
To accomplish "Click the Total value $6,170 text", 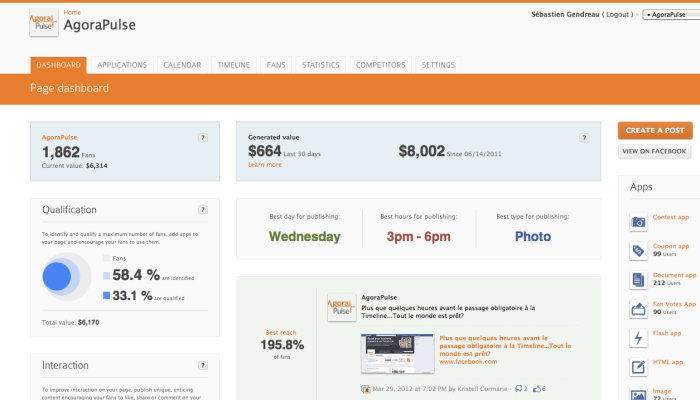I will [71, 322].
